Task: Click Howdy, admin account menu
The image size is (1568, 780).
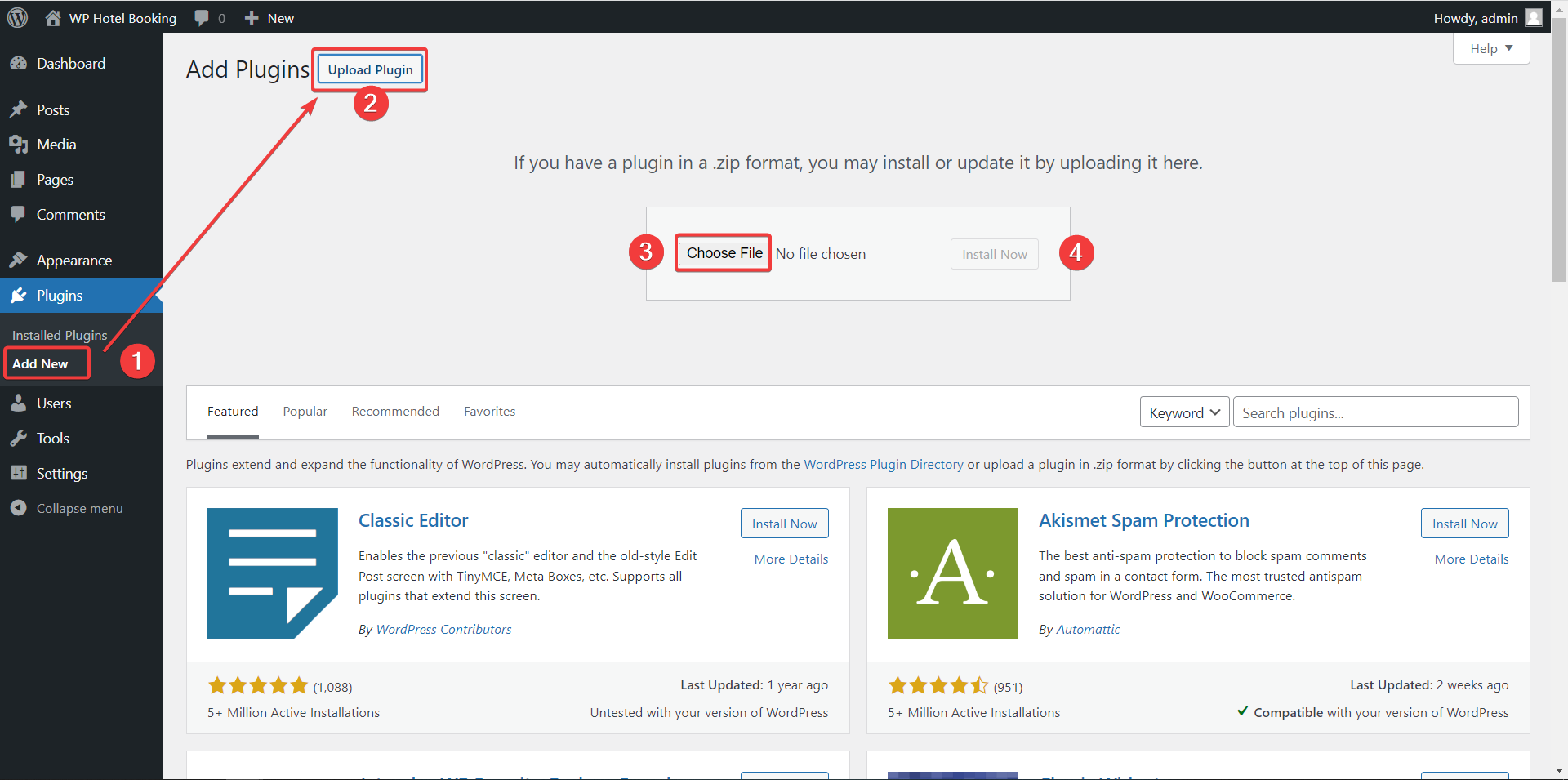Action: coord(1487,17)
